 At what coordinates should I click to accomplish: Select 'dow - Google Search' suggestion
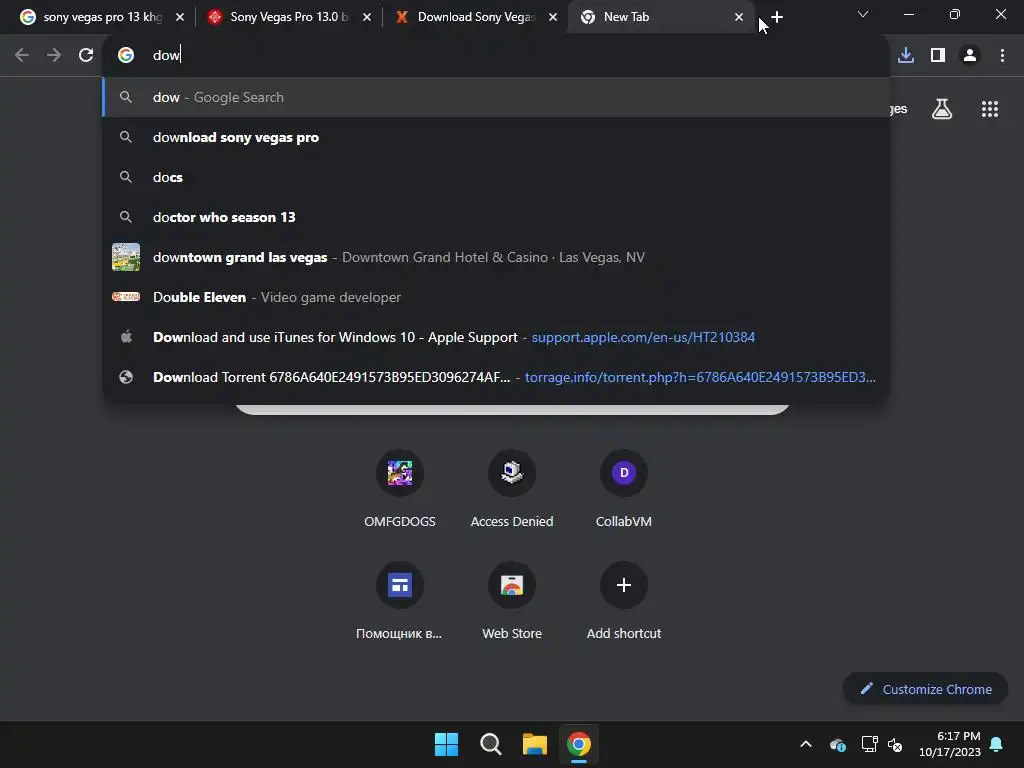(496, 97)
